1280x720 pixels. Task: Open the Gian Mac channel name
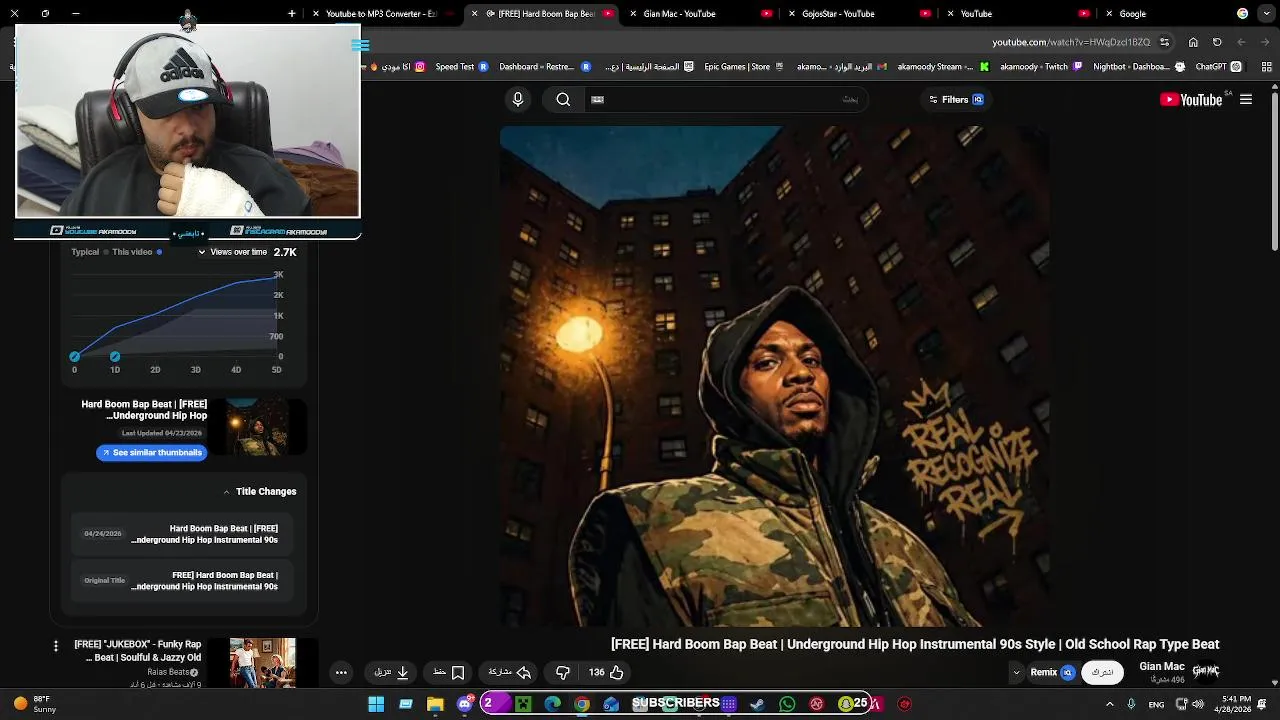[x=1162, y=666]
